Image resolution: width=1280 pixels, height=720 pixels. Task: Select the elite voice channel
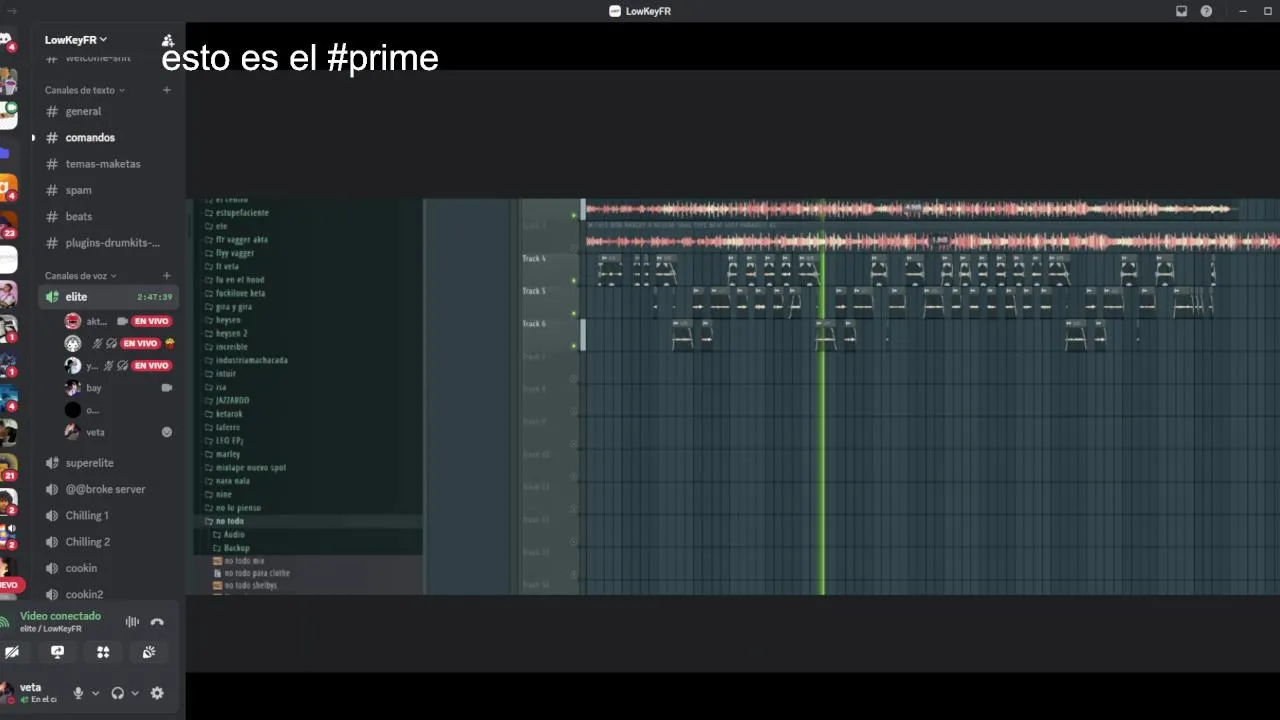(x=107, y=297)
